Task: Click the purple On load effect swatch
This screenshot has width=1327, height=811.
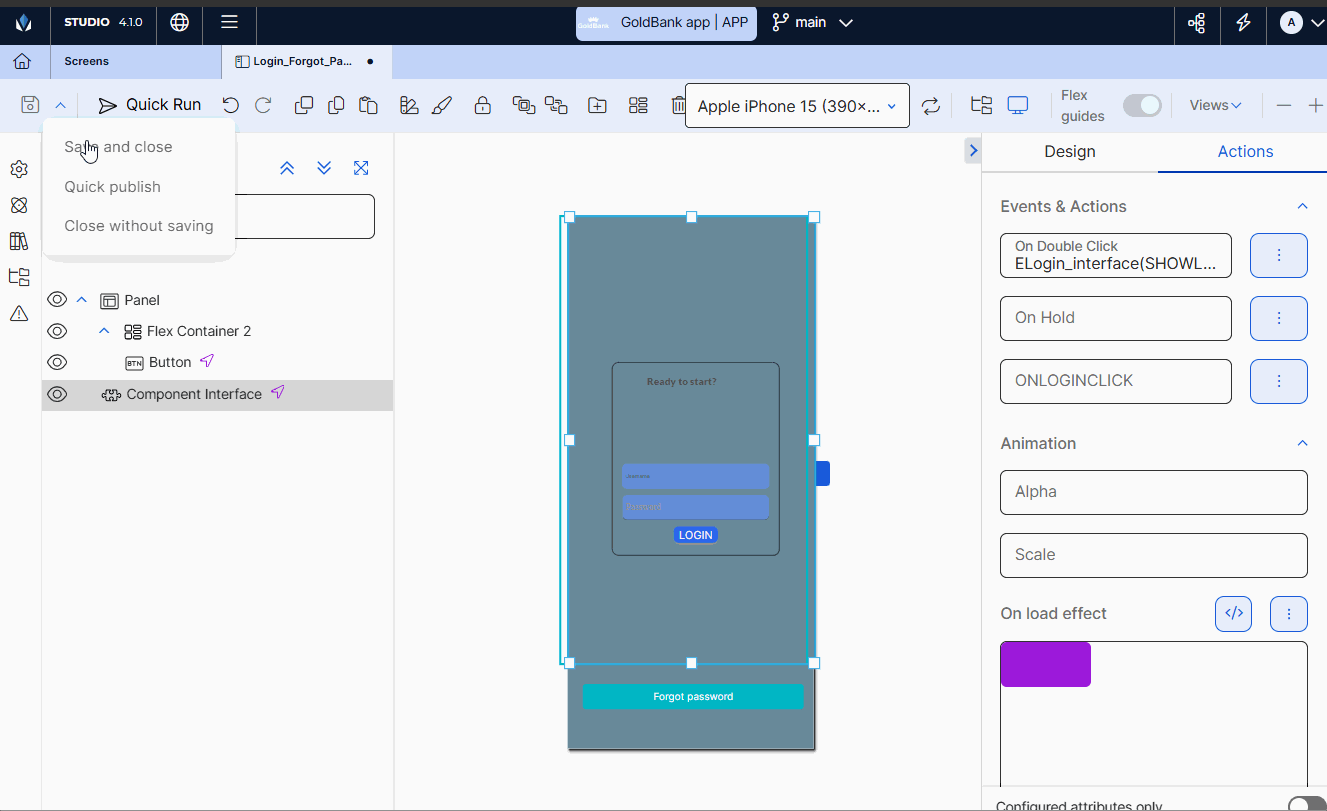Action: pos(1045,664)
